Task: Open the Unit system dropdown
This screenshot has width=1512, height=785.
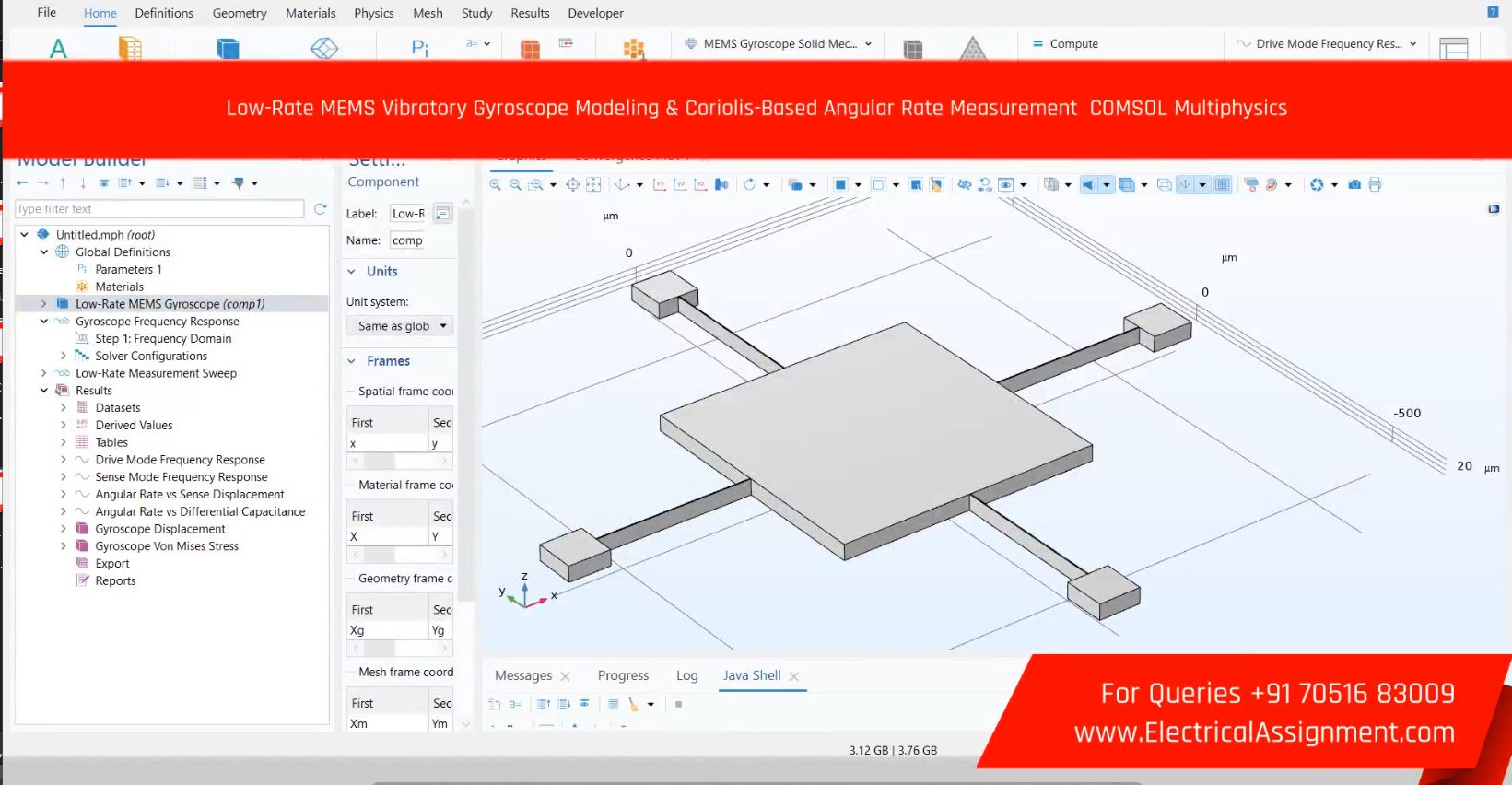Action: [400, 326]
